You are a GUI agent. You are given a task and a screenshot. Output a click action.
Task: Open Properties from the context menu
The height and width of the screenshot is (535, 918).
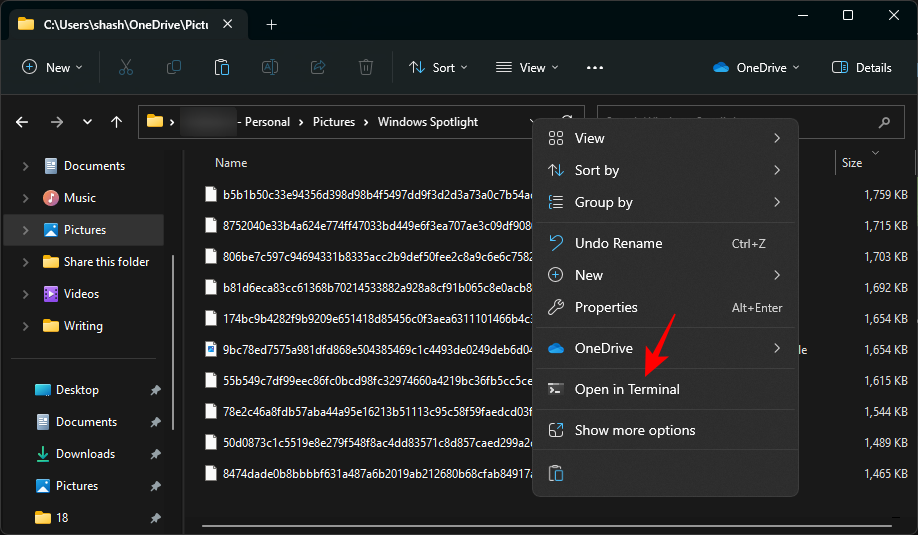coord(606,307)
